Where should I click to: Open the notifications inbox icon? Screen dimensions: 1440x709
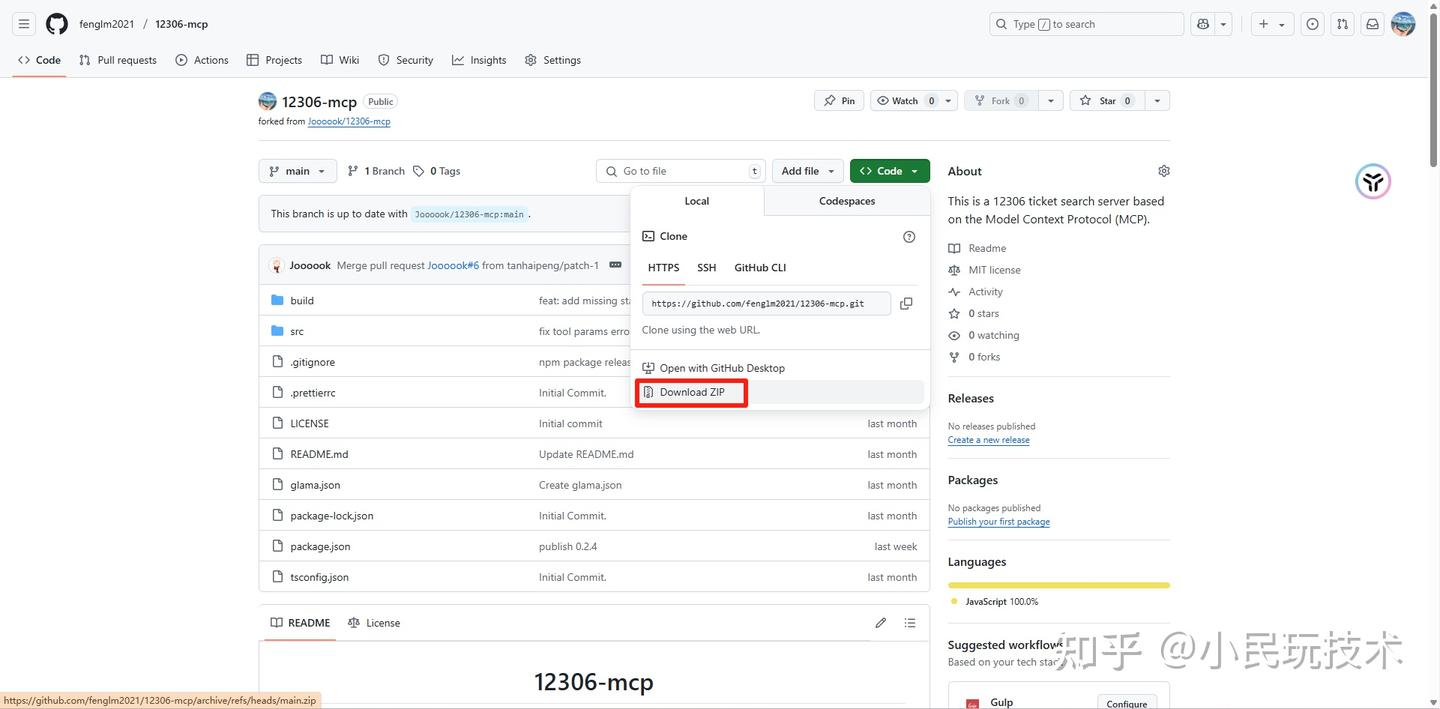[x=1372, y=24]
